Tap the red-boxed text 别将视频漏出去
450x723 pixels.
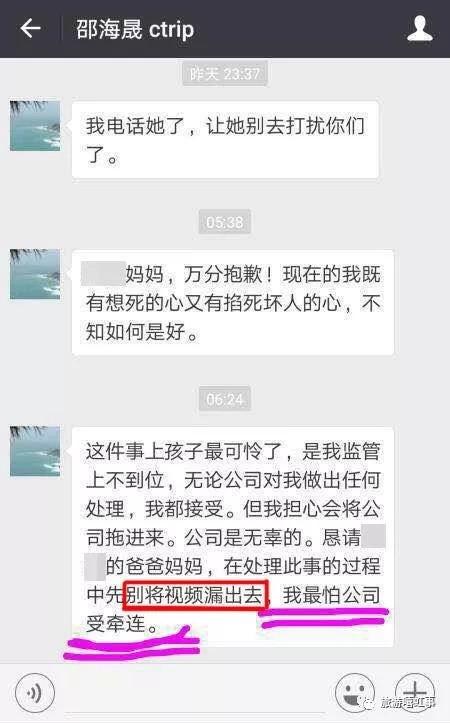click(x=195, y=595)
